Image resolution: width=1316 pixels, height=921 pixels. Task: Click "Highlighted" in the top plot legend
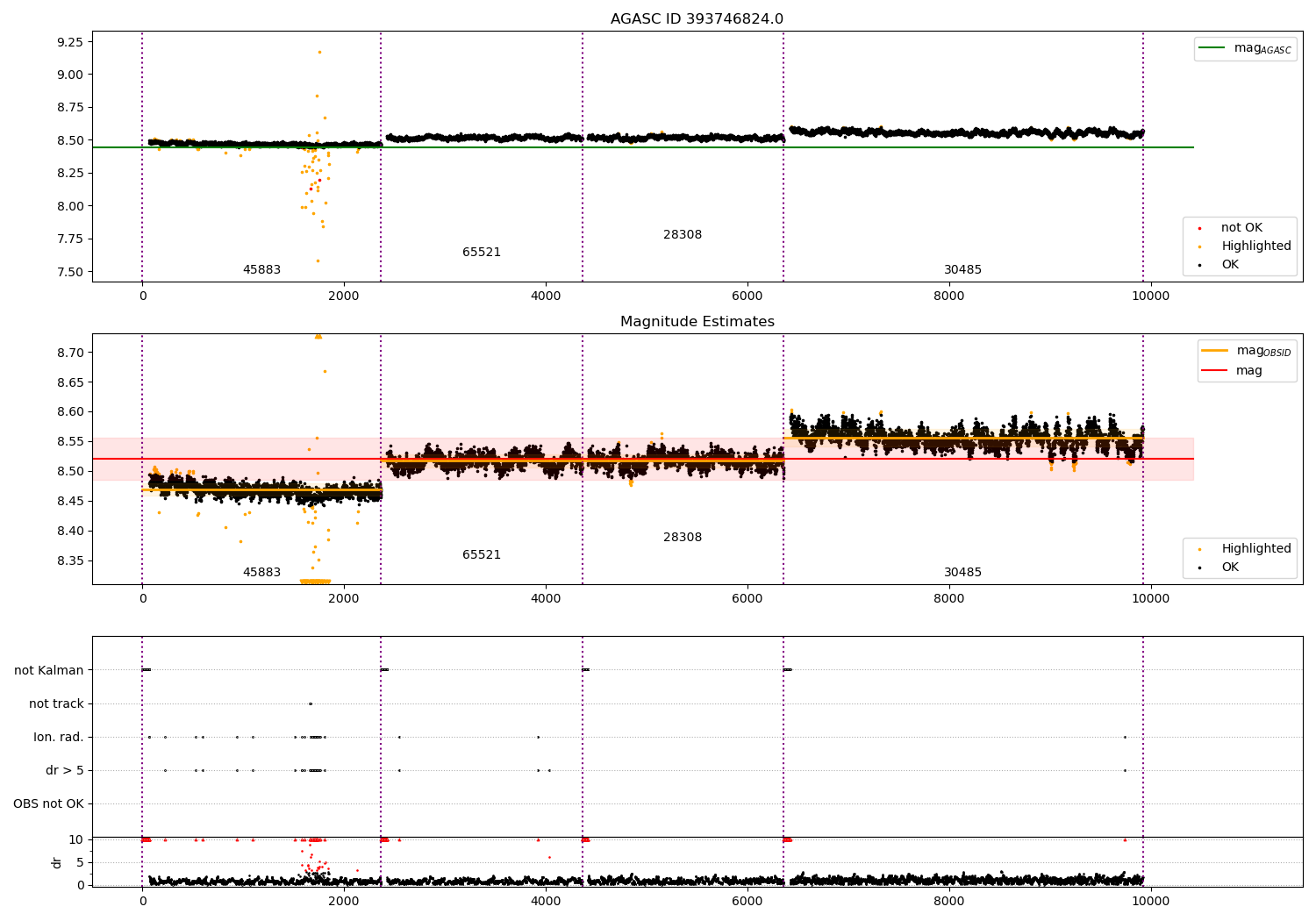point(1255,246)
